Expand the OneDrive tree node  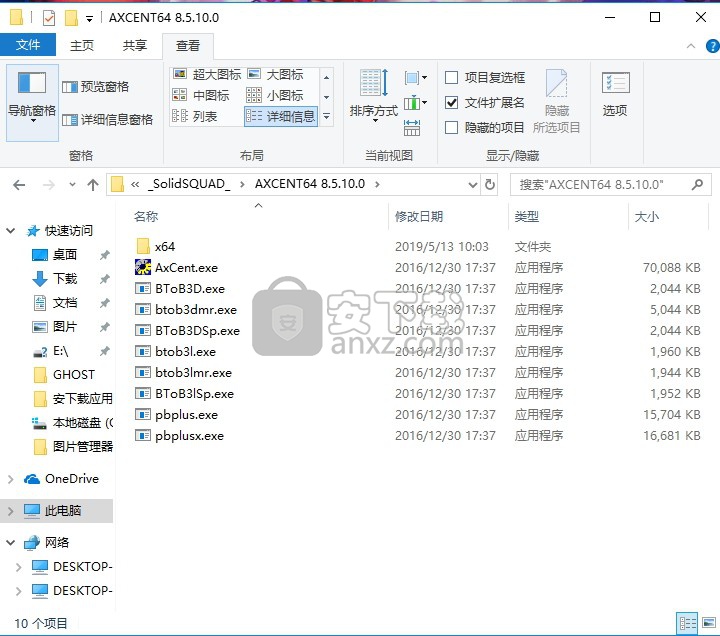tap(11, 479)
